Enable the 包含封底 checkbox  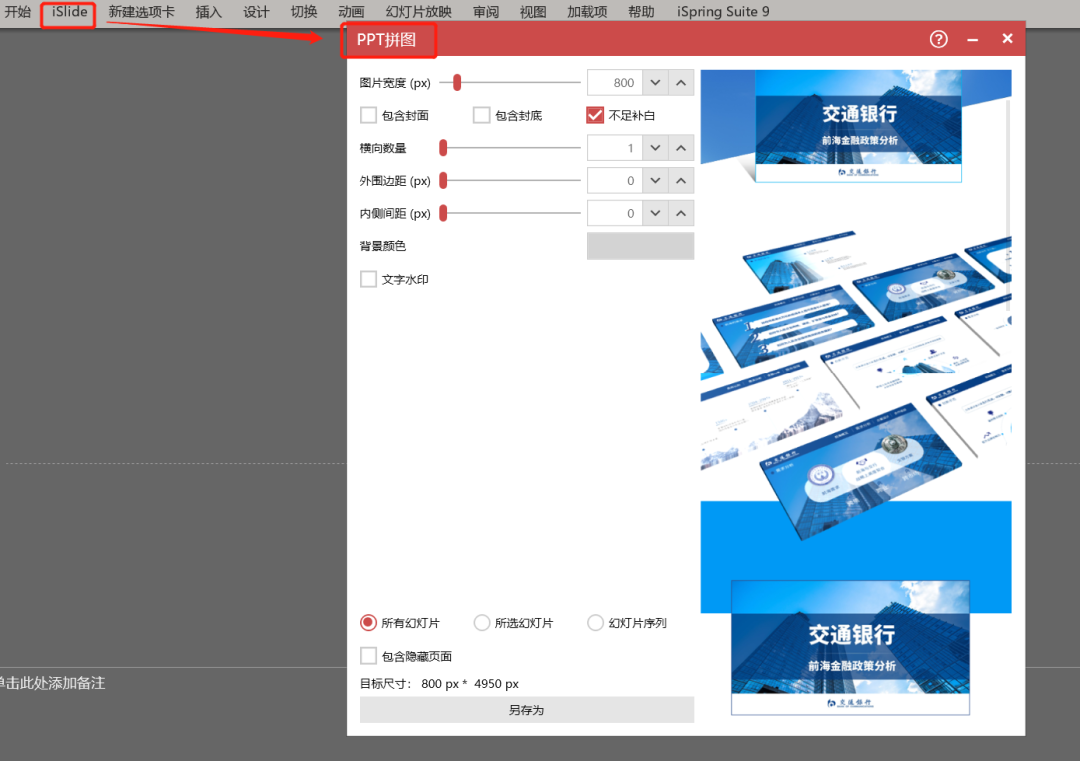pos(481,115)
